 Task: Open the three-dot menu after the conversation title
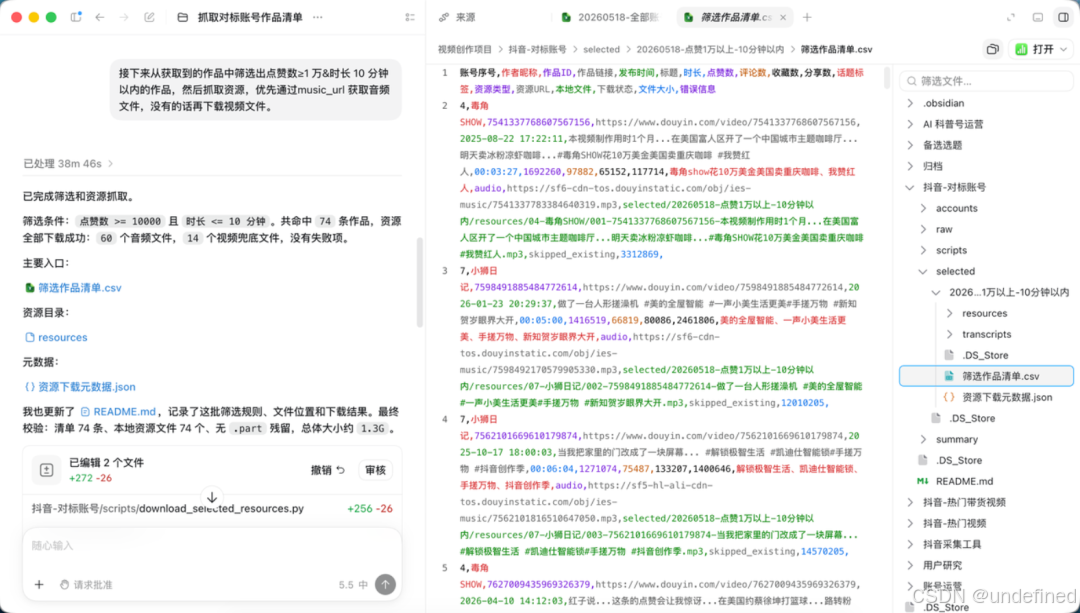(318, 17)
